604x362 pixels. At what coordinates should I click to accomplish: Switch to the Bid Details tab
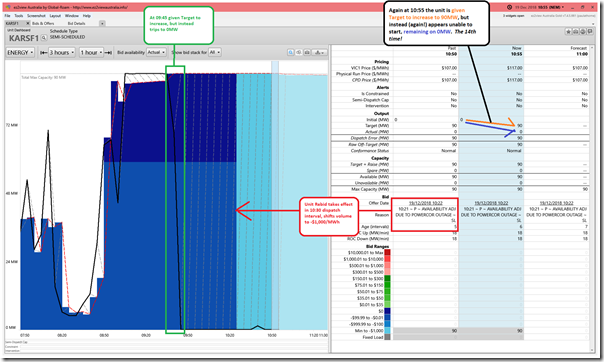(x=76, y=23)
